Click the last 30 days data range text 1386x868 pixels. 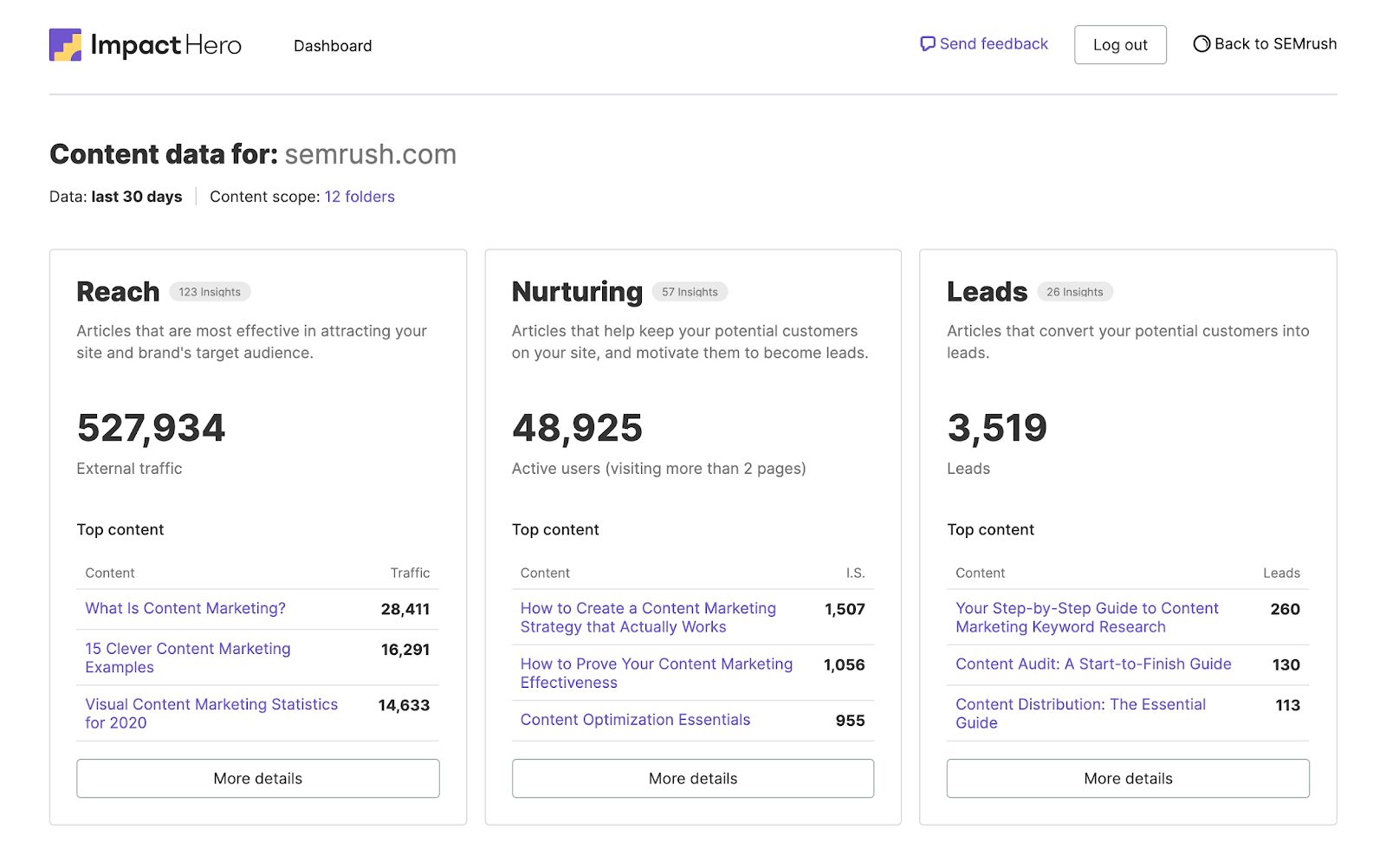(x=137, y=197)
